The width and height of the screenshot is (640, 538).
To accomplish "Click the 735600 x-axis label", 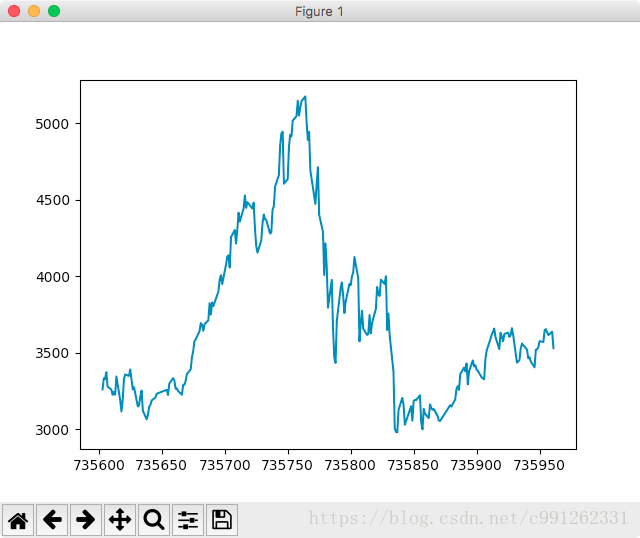I will (99, 465).
